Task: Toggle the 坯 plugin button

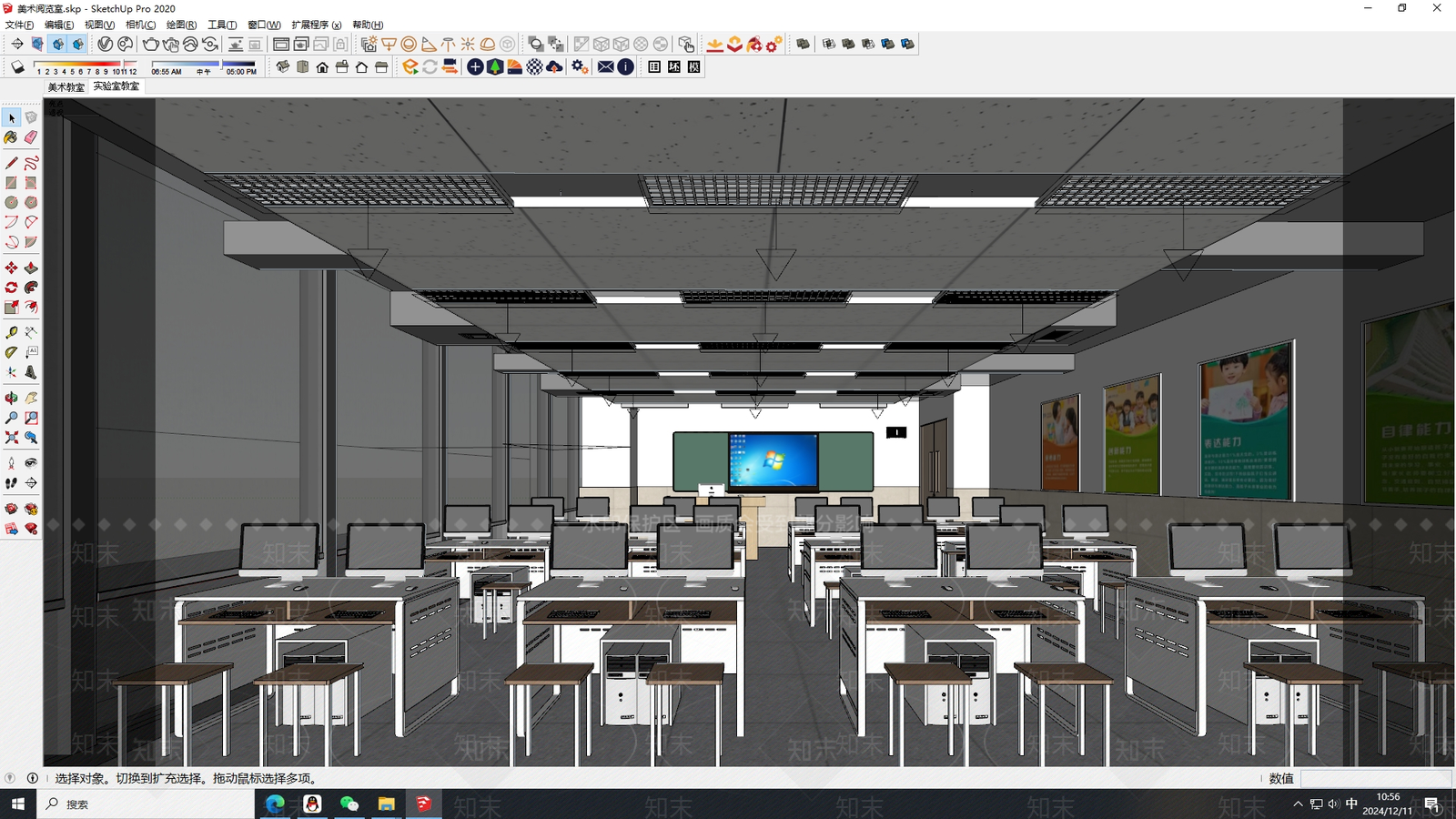Action: pyautogui.click(x=674, y=66)
